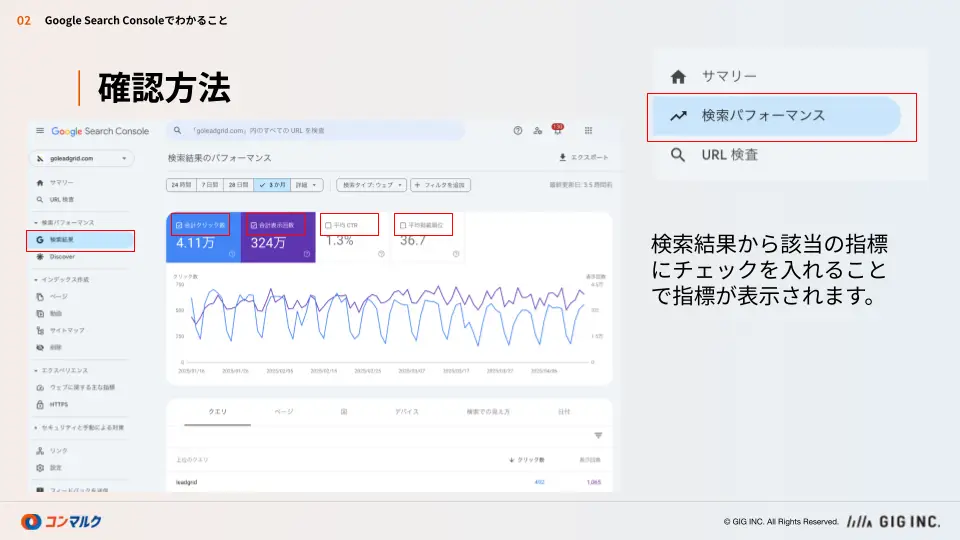Check the 平均 CTR checkbox

(328, 225)
